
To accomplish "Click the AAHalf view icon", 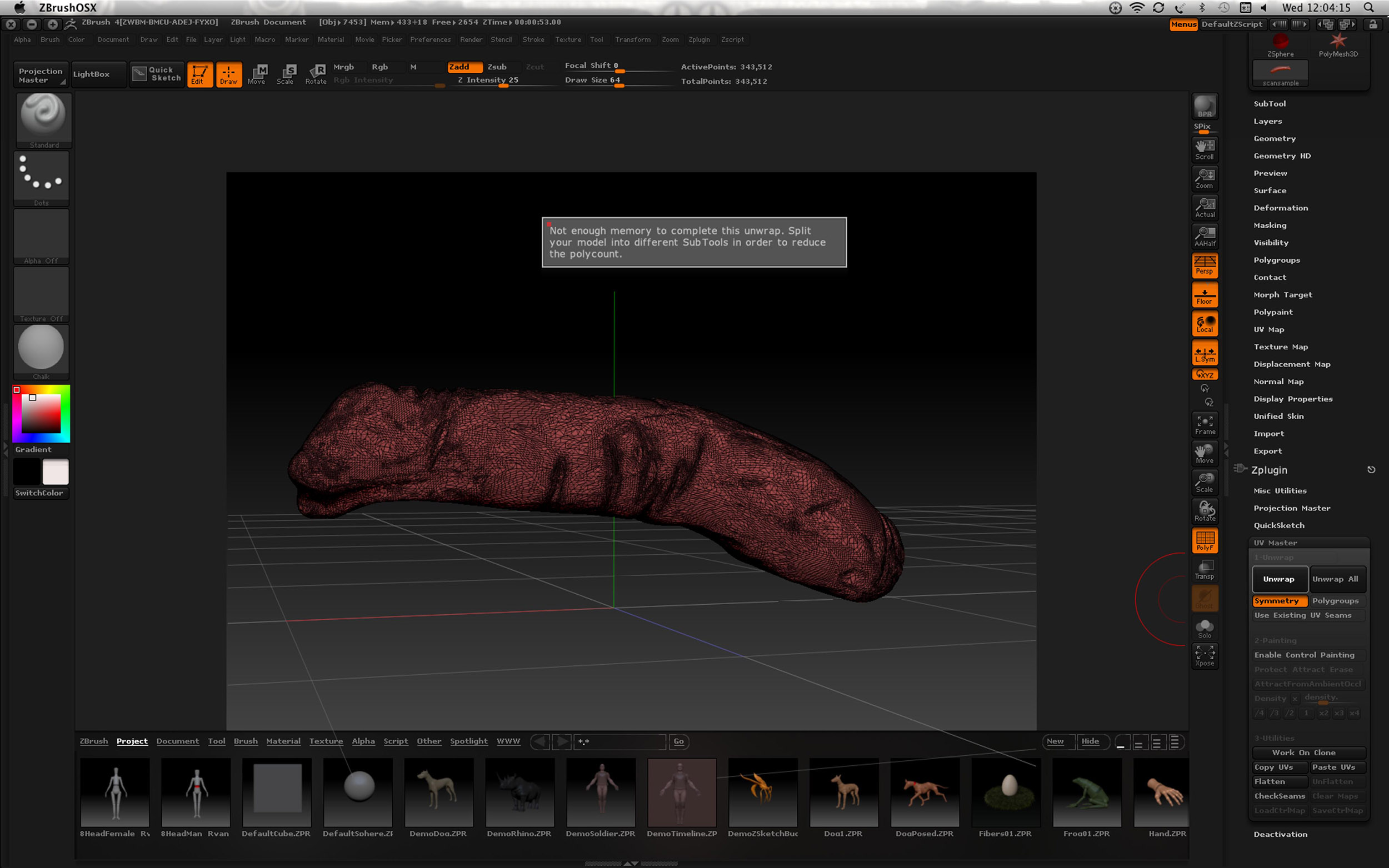I will tap(1205, 236).
